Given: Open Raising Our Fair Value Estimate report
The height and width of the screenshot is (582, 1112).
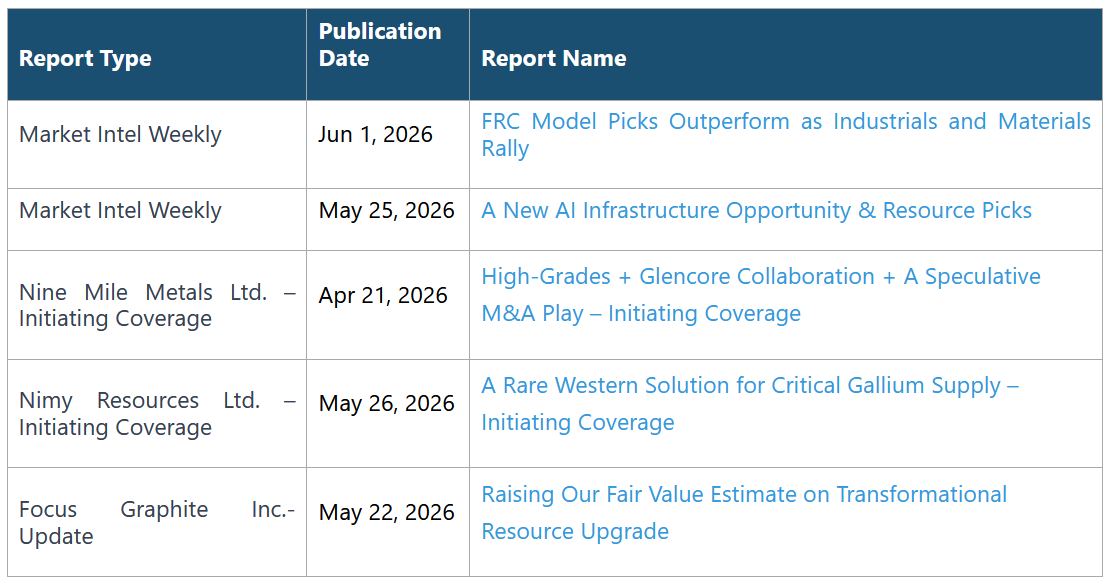Looking at the screenshot, I should tap(744, 513).
